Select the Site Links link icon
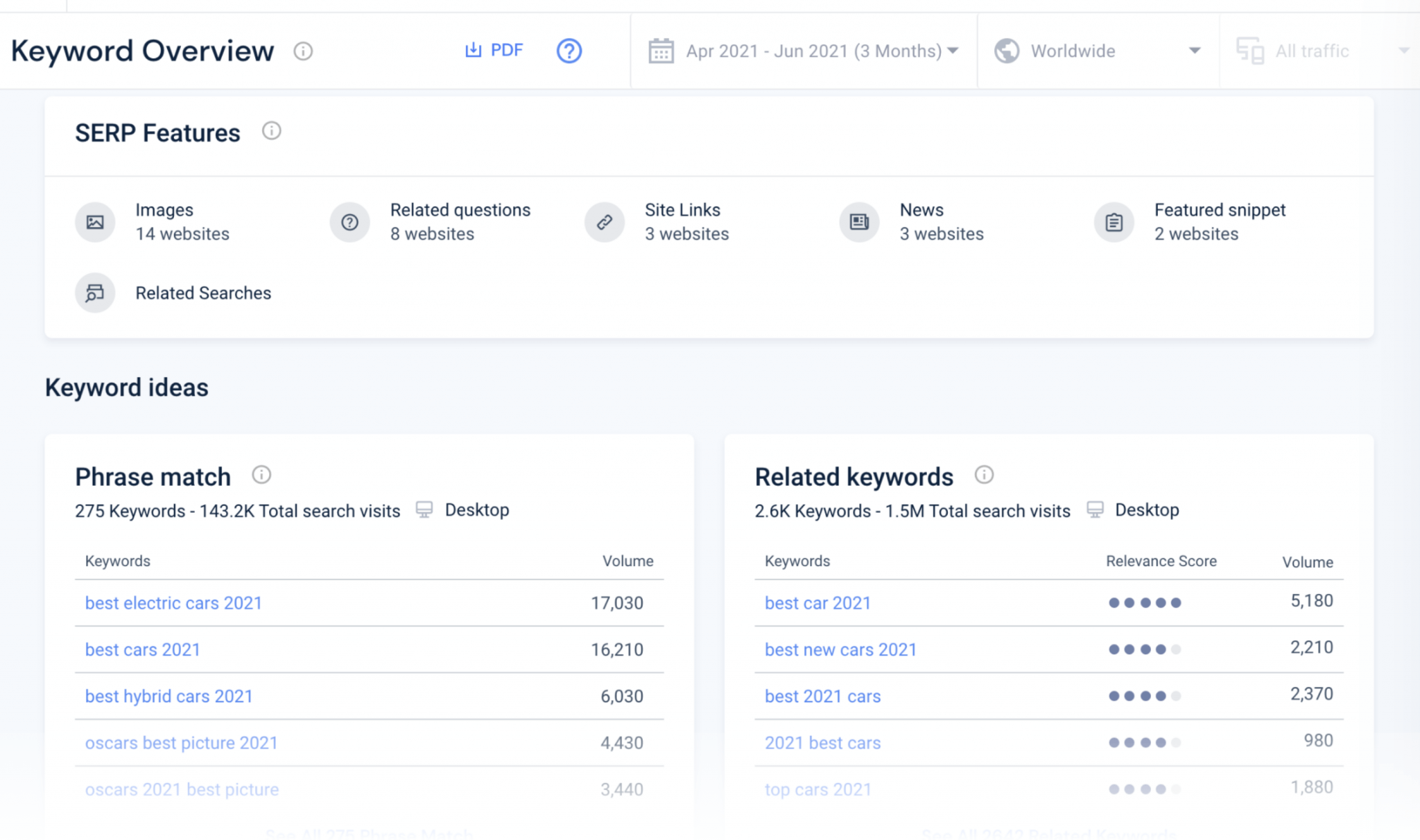Image resolution: width=1420 pixels, height=840 pixels. pos(604,222)
